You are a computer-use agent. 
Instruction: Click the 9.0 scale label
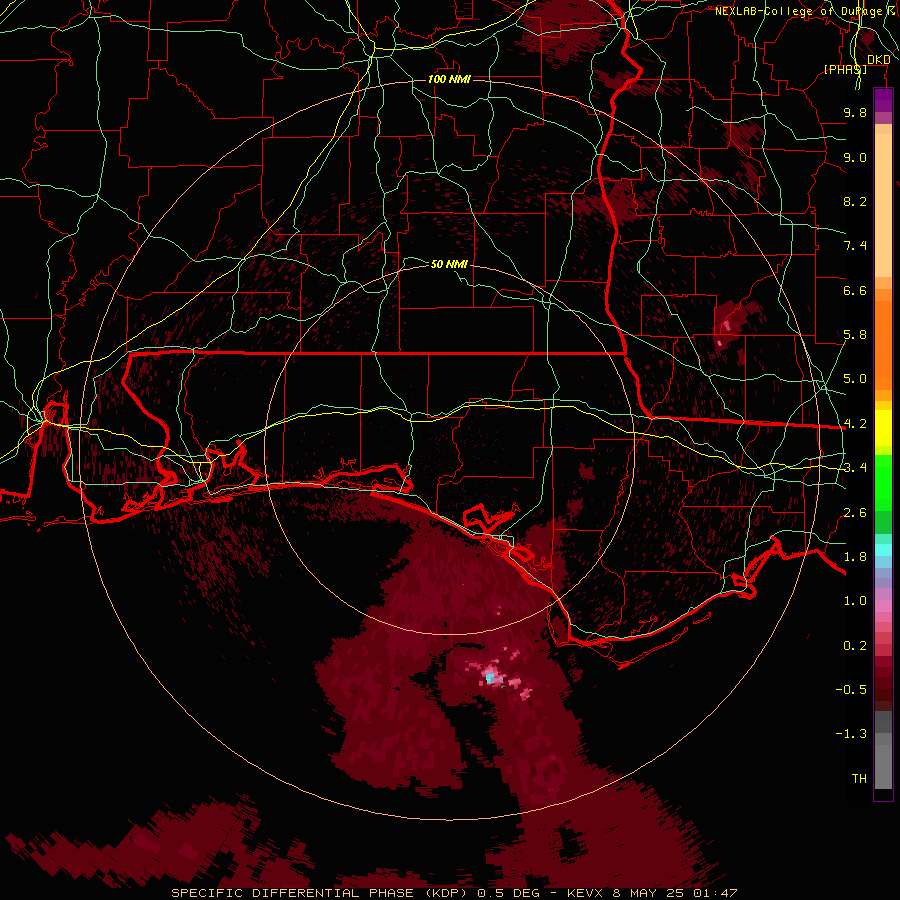(x=855, y=157)
